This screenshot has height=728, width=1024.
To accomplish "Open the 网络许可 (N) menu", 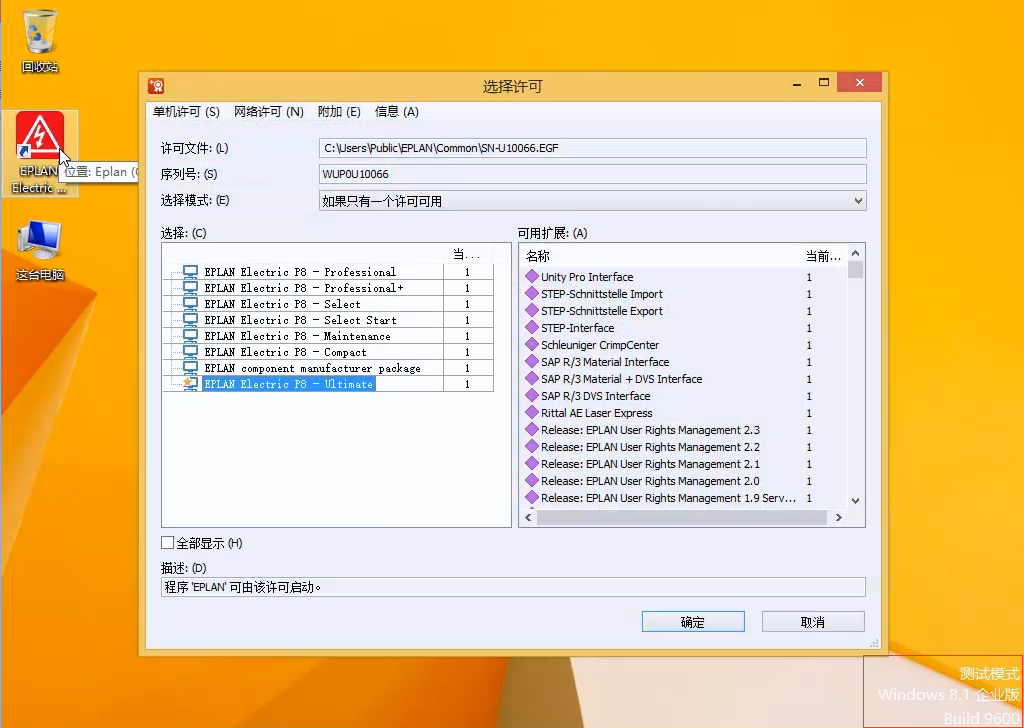I will (x=269, y=112).
